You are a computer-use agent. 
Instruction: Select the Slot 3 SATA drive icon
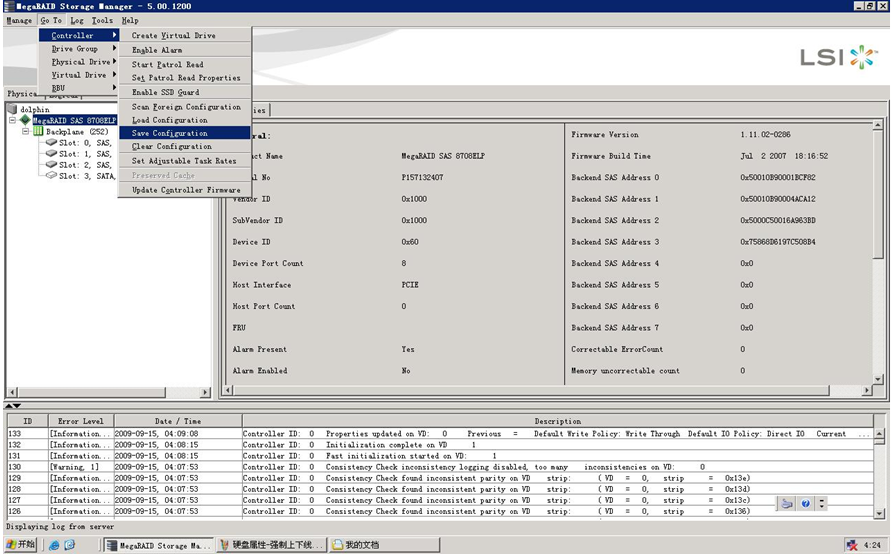(x=50, y=176)
